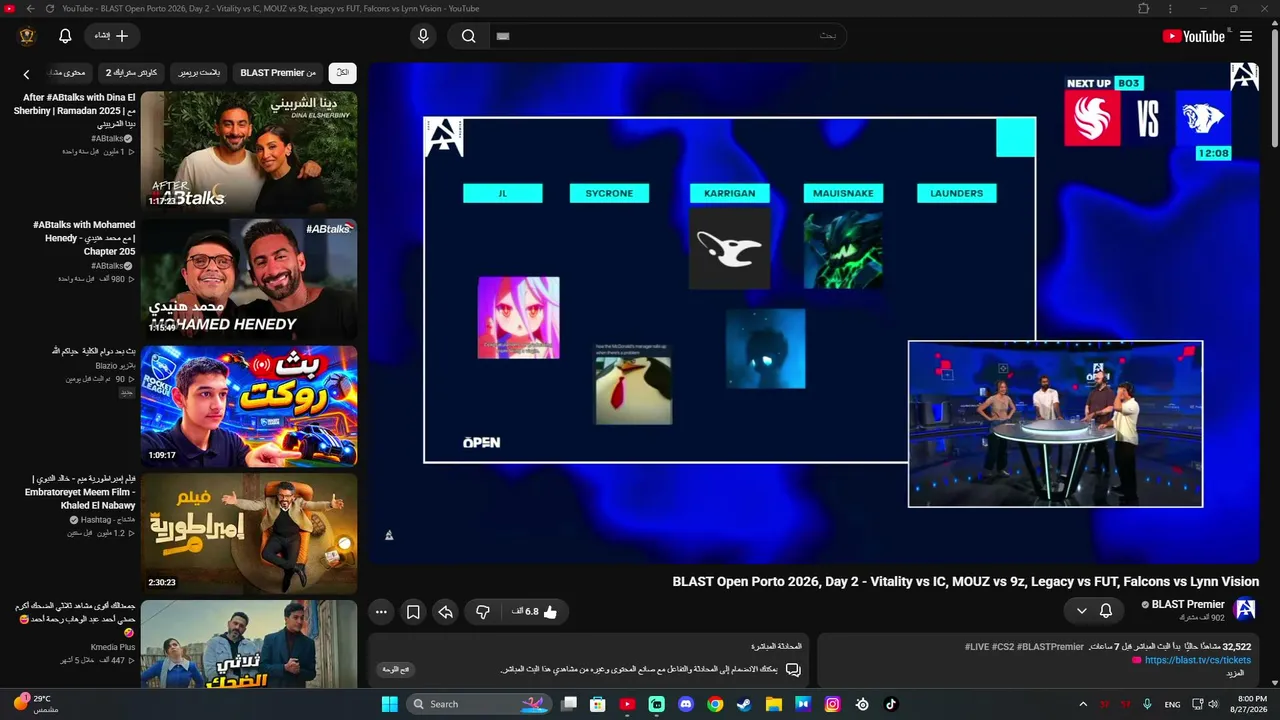Expand subscription options chevron next to bell
The width and height of the screenshot is (1280, 720).
(x=1081, y=610)
